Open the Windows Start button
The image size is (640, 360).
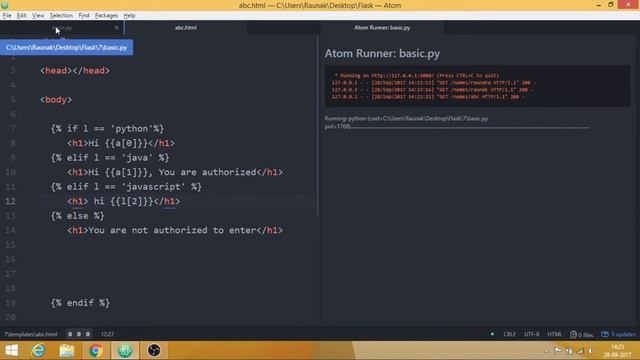[11, 351]
